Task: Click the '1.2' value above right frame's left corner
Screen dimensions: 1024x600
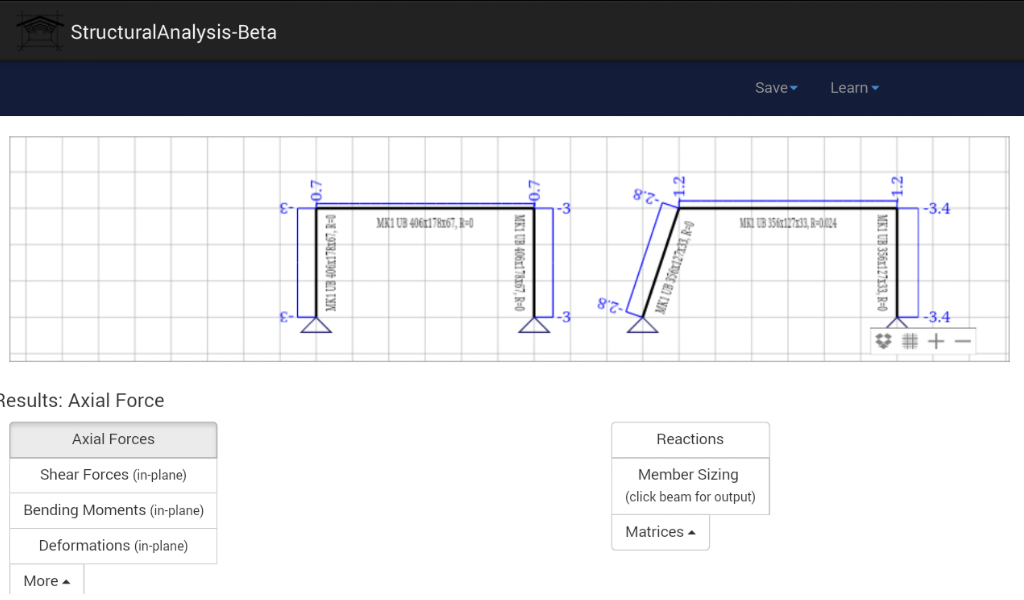Action: [x=679, y=186]
